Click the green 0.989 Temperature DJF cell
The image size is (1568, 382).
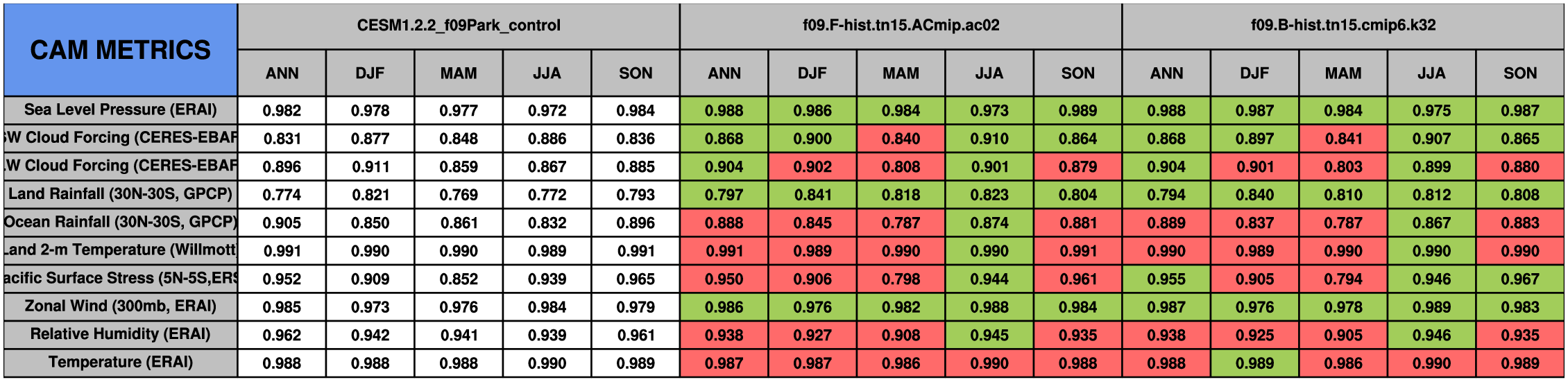tap(1254, 363)
